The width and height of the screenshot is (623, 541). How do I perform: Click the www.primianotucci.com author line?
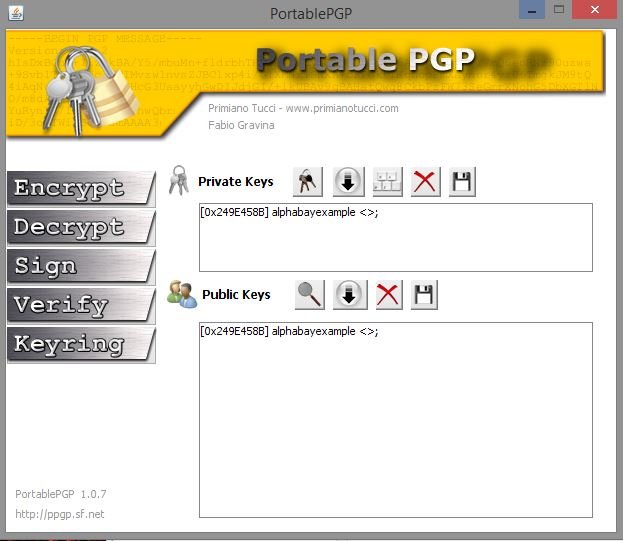(x=303, y=108)
